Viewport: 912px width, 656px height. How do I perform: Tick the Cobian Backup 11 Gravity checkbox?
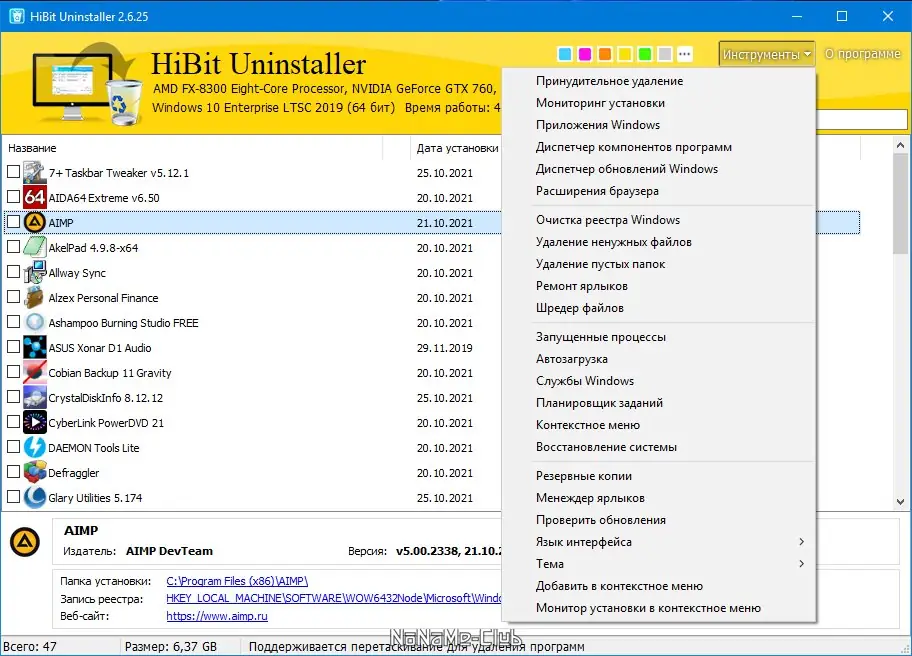tap(13, 372)
